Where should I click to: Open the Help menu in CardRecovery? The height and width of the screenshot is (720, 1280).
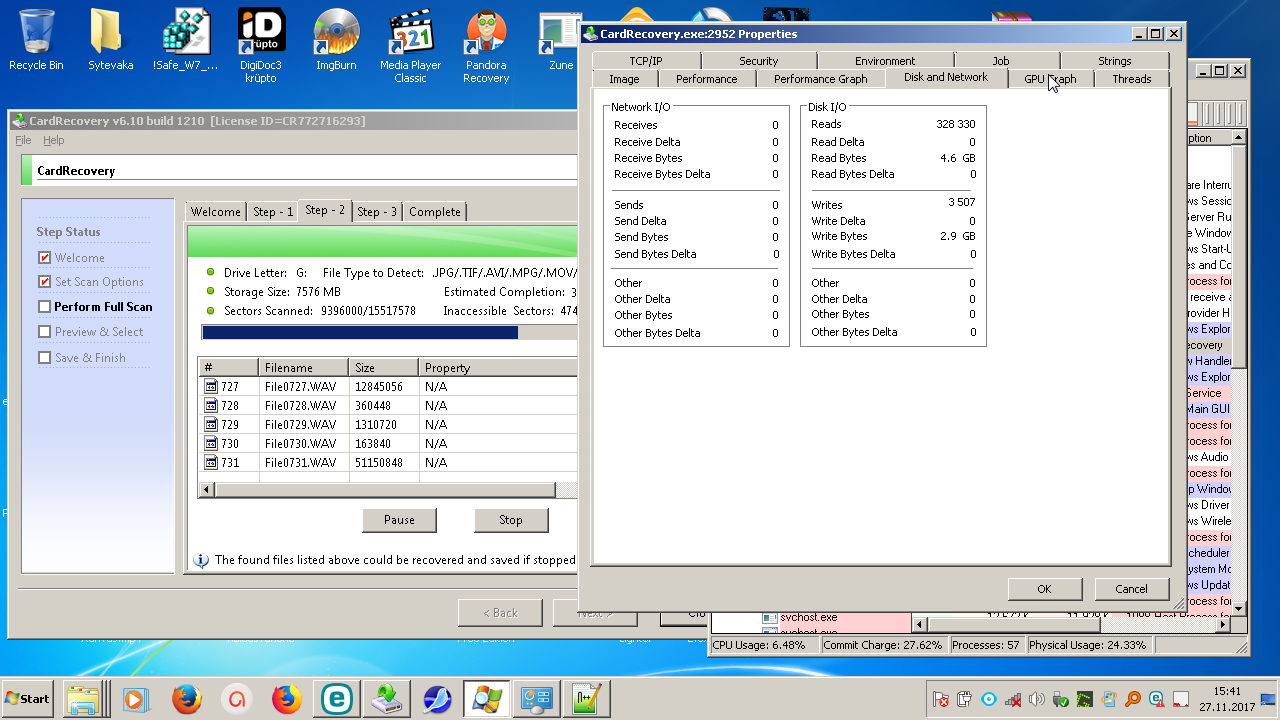pyautogui.click(x=54, y=141)
